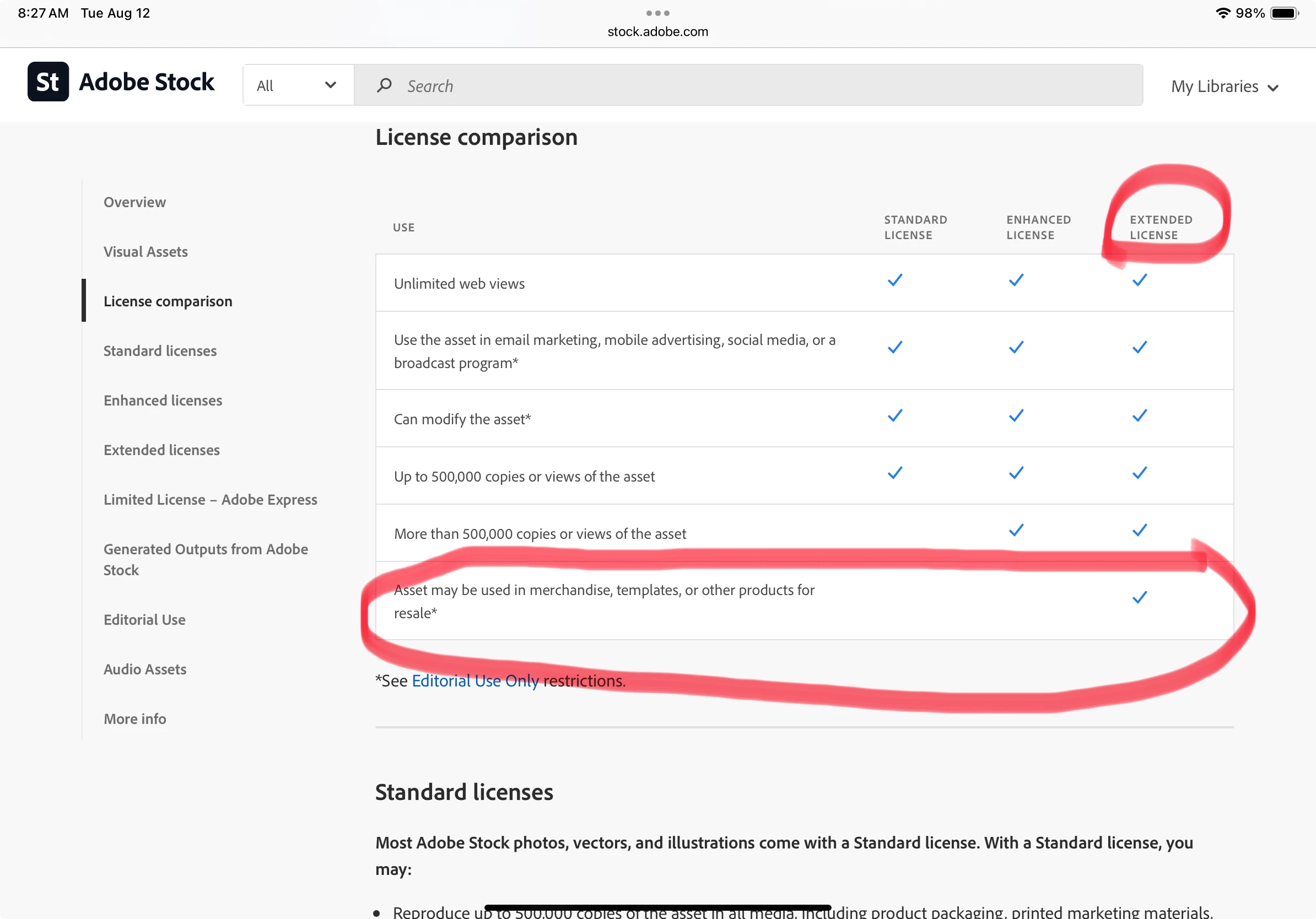The image size is (1316, 919).
Task: Expand the My Libraries menu
Action: click(1215, 87)
